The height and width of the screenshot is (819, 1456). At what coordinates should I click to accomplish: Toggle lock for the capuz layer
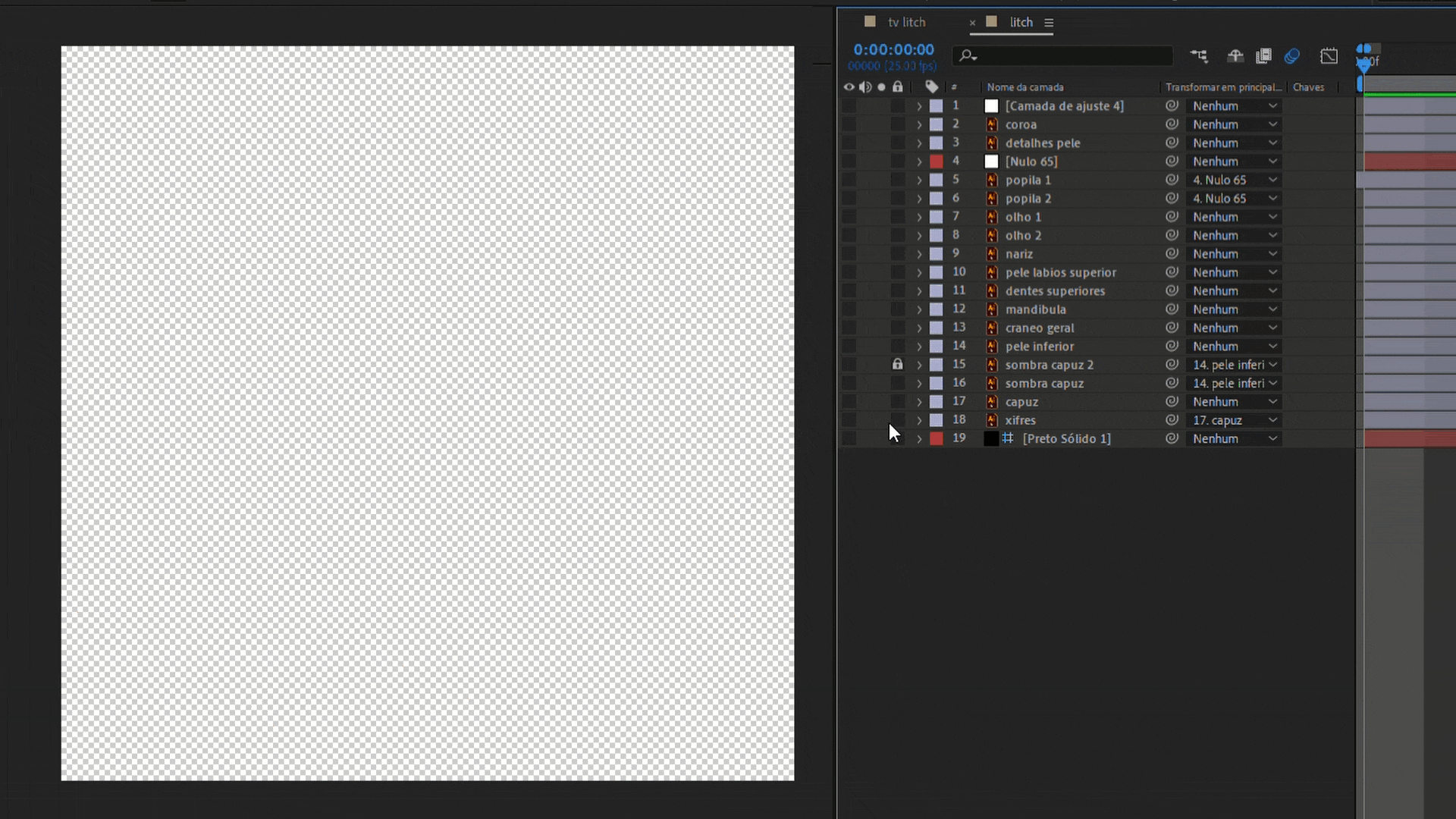point(898,402)
